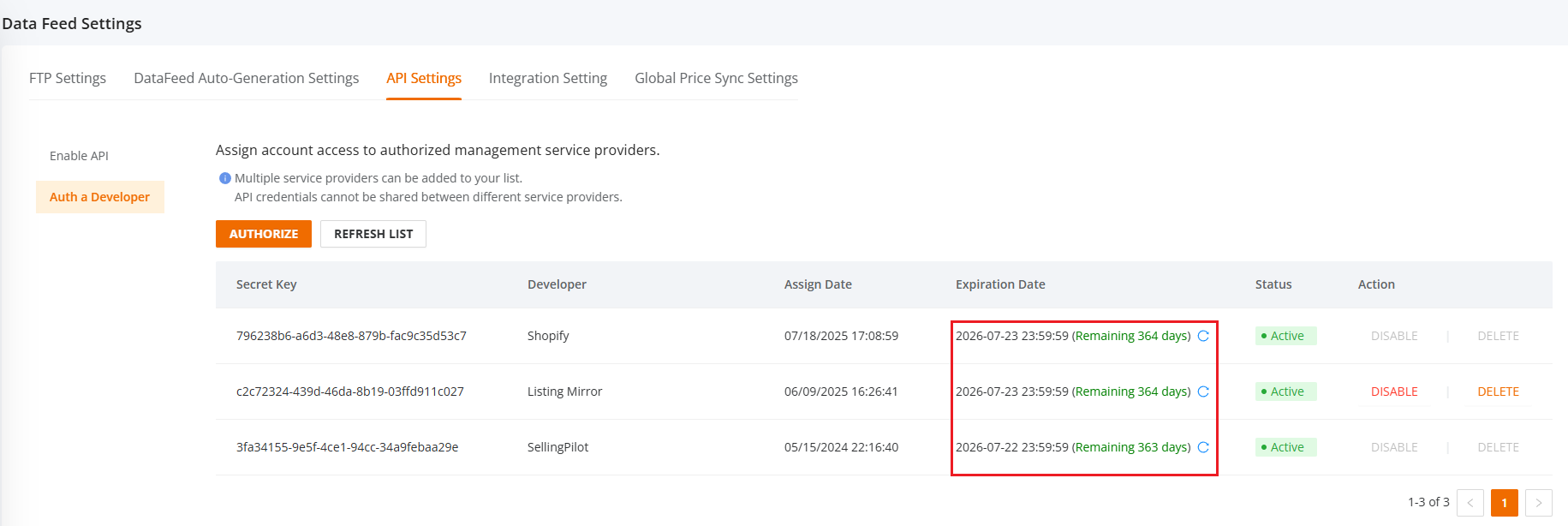Select the API Settings tab
Viewport: 1568px width, 526px height.
pos(424,78)
